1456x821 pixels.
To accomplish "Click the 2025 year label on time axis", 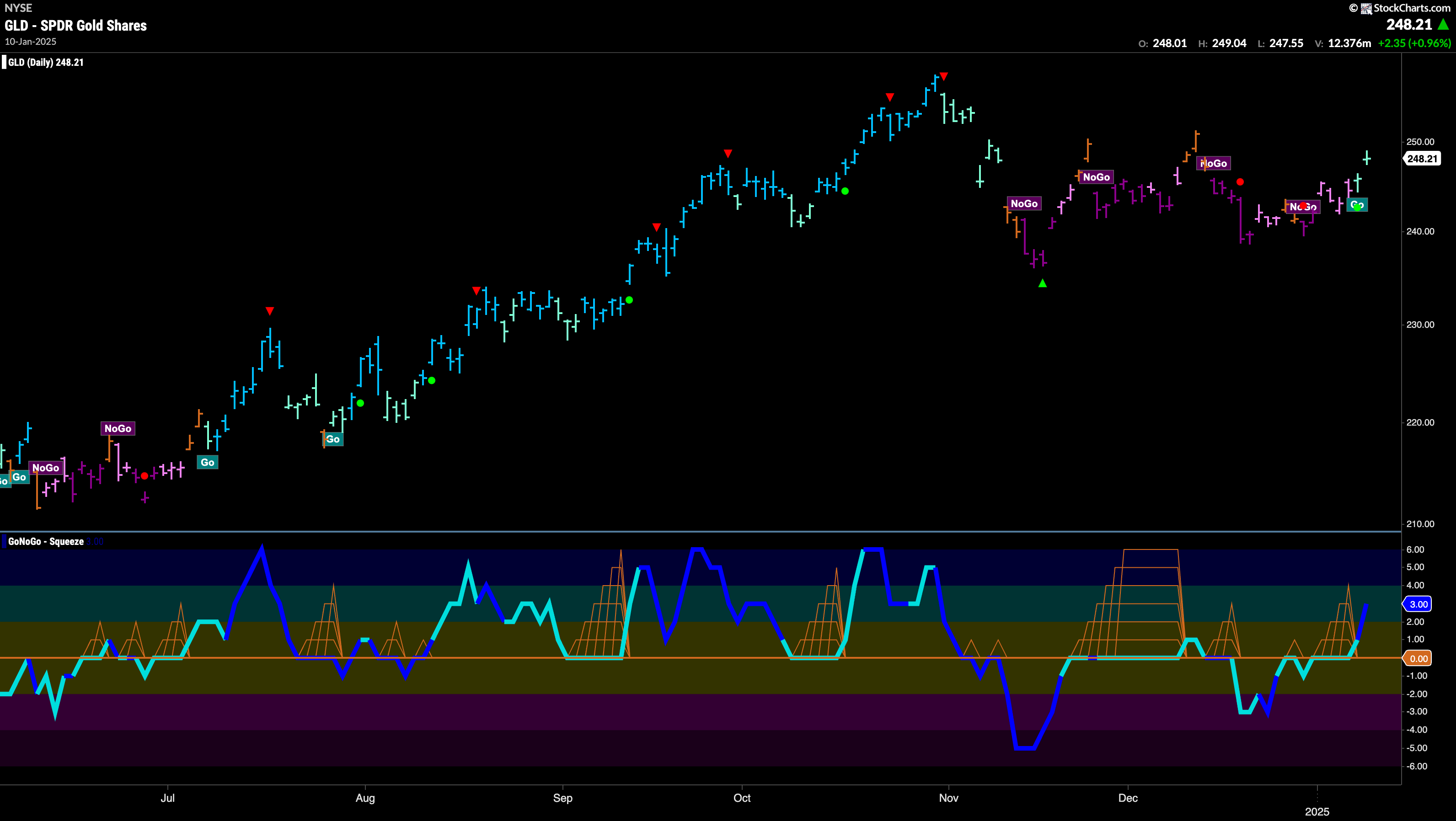I will [1317, 811].
